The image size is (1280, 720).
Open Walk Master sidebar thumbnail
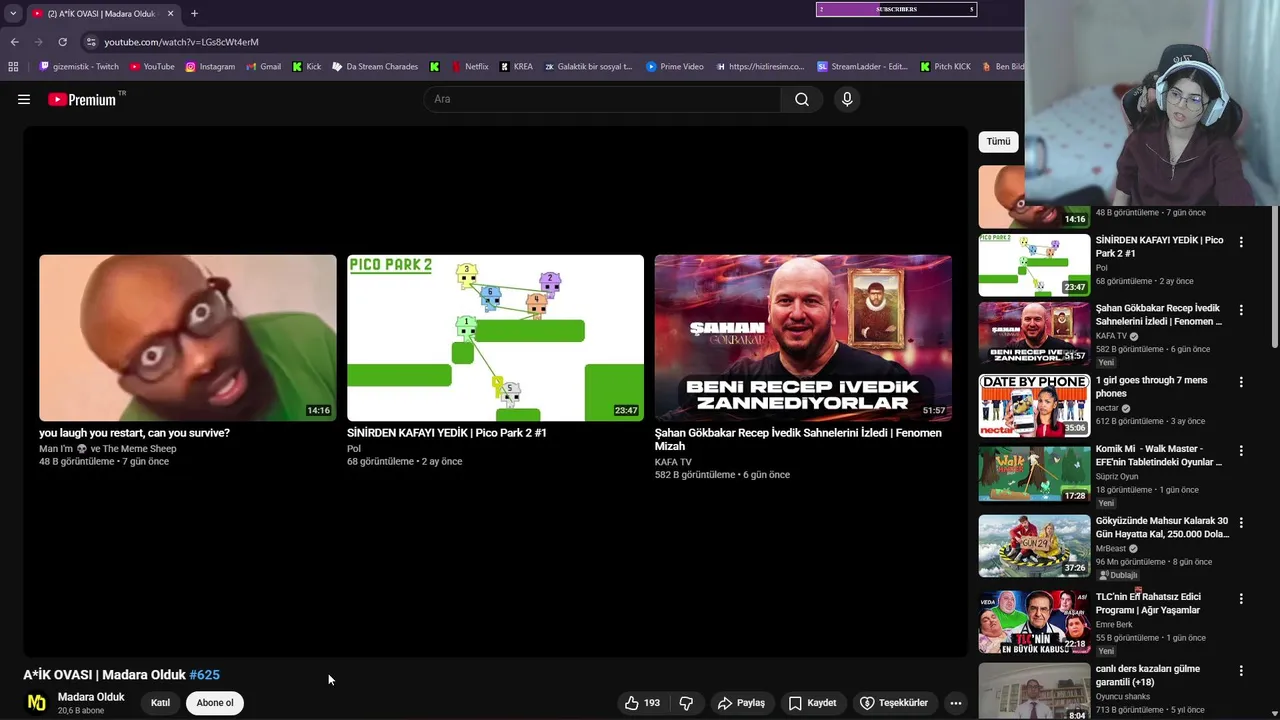click(1034, 474)
